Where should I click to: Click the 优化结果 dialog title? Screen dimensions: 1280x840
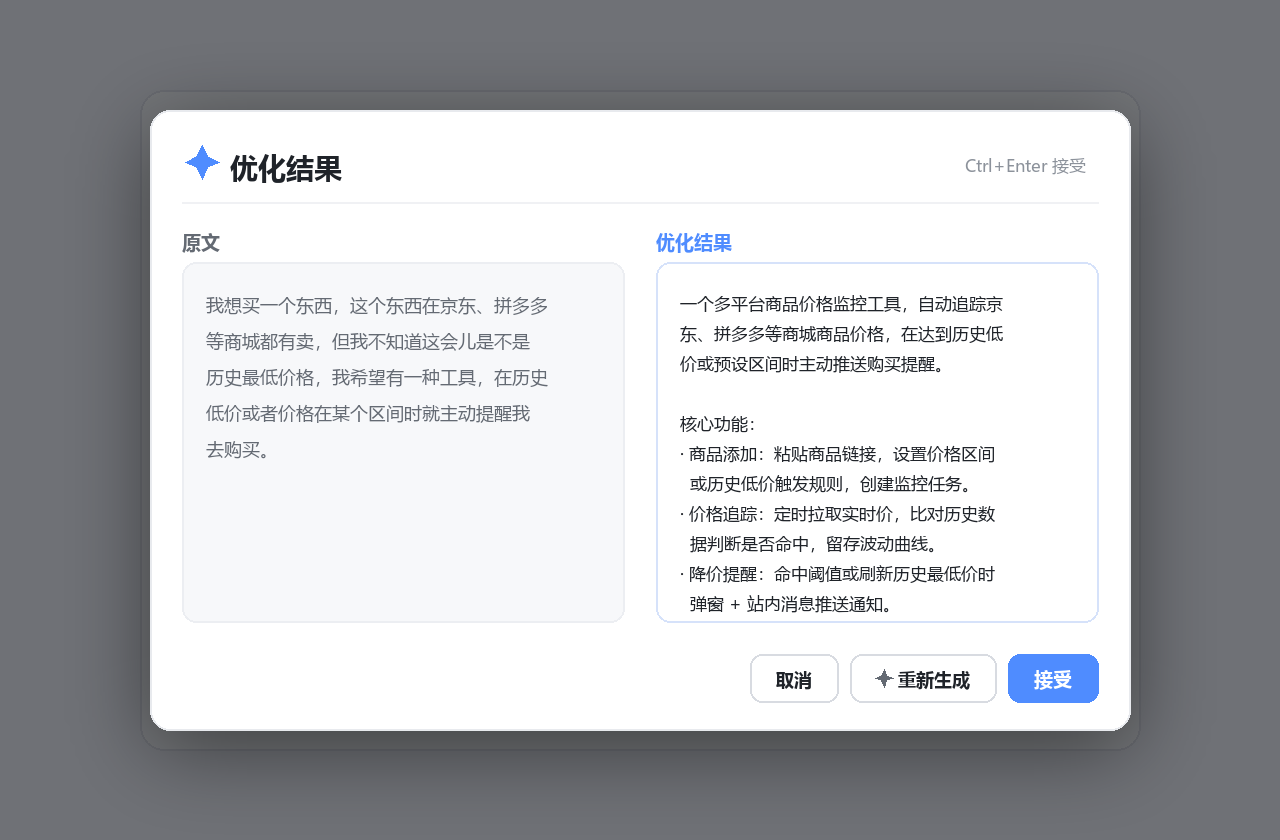coord(286,169)
